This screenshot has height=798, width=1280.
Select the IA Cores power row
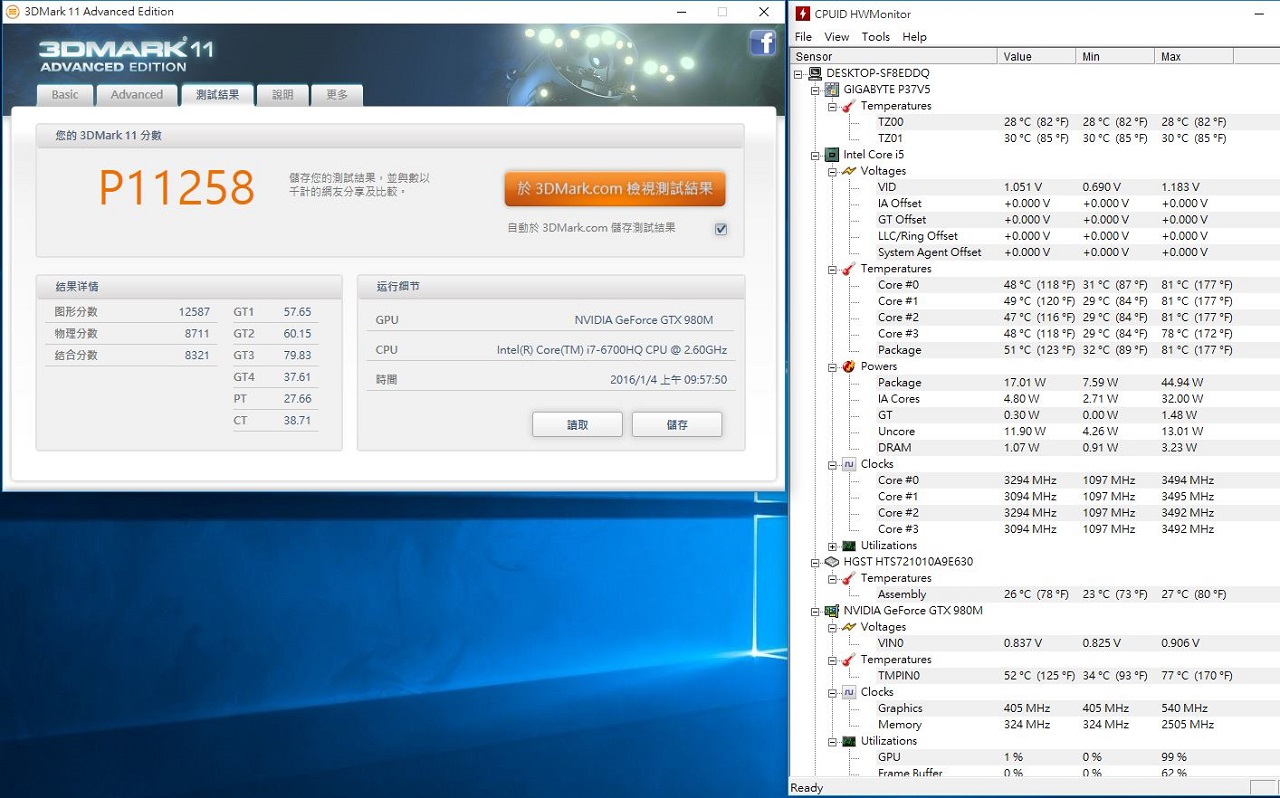[1034, 399]
